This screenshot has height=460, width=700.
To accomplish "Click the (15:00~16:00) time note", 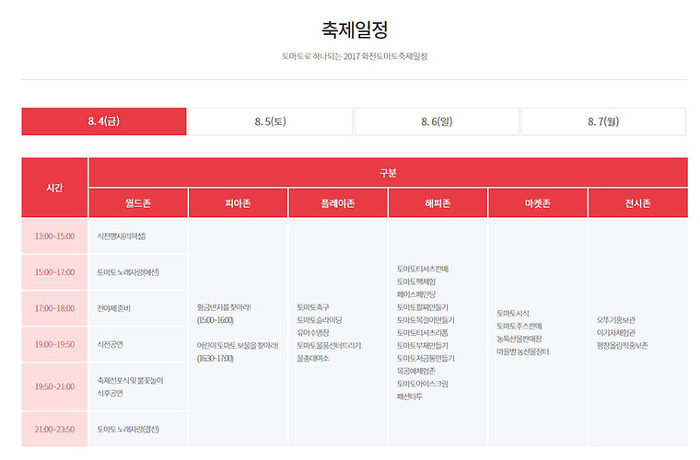I will [x=215, y=320].
